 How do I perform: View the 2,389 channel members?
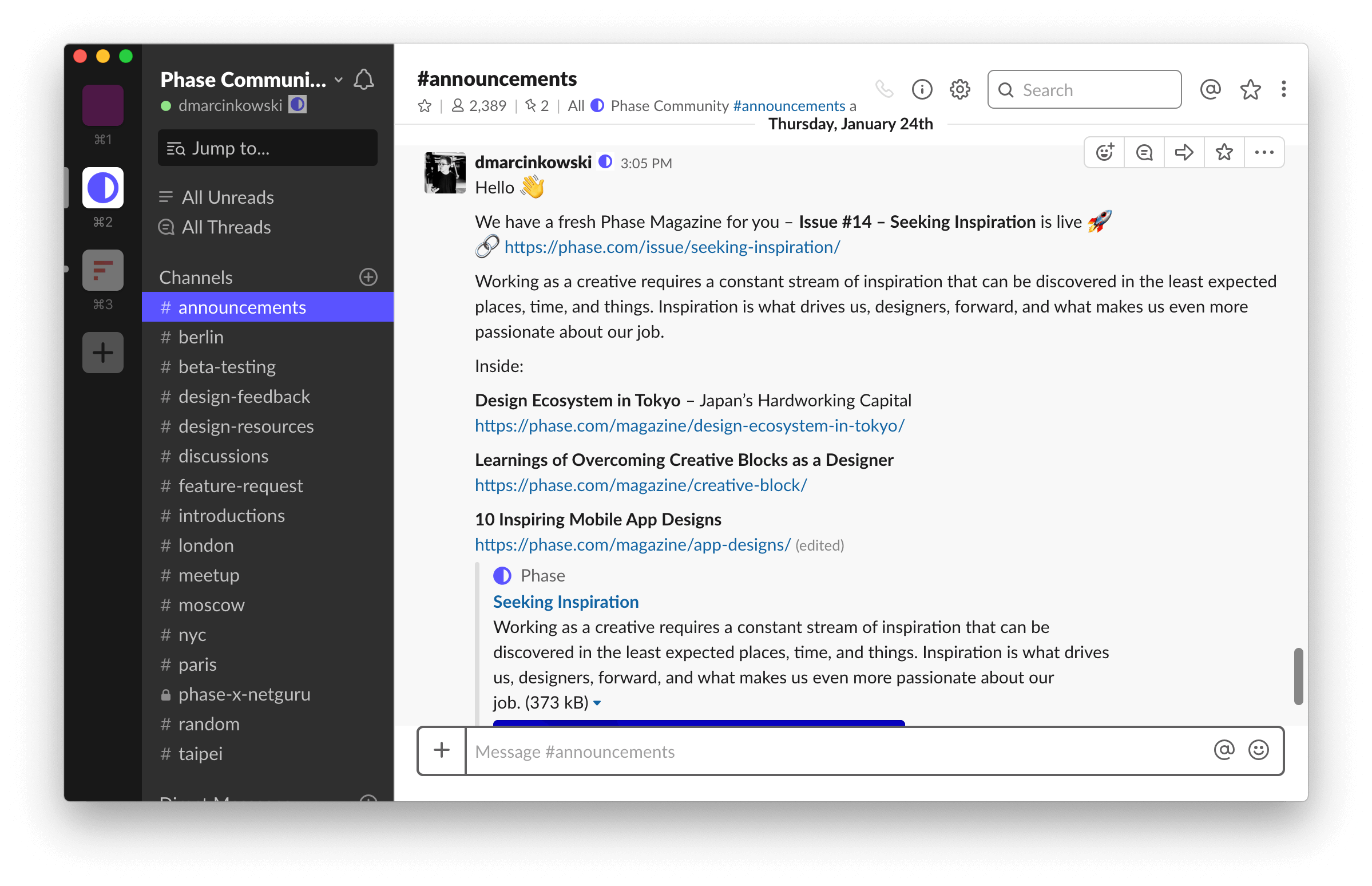(x=478, y=106)
